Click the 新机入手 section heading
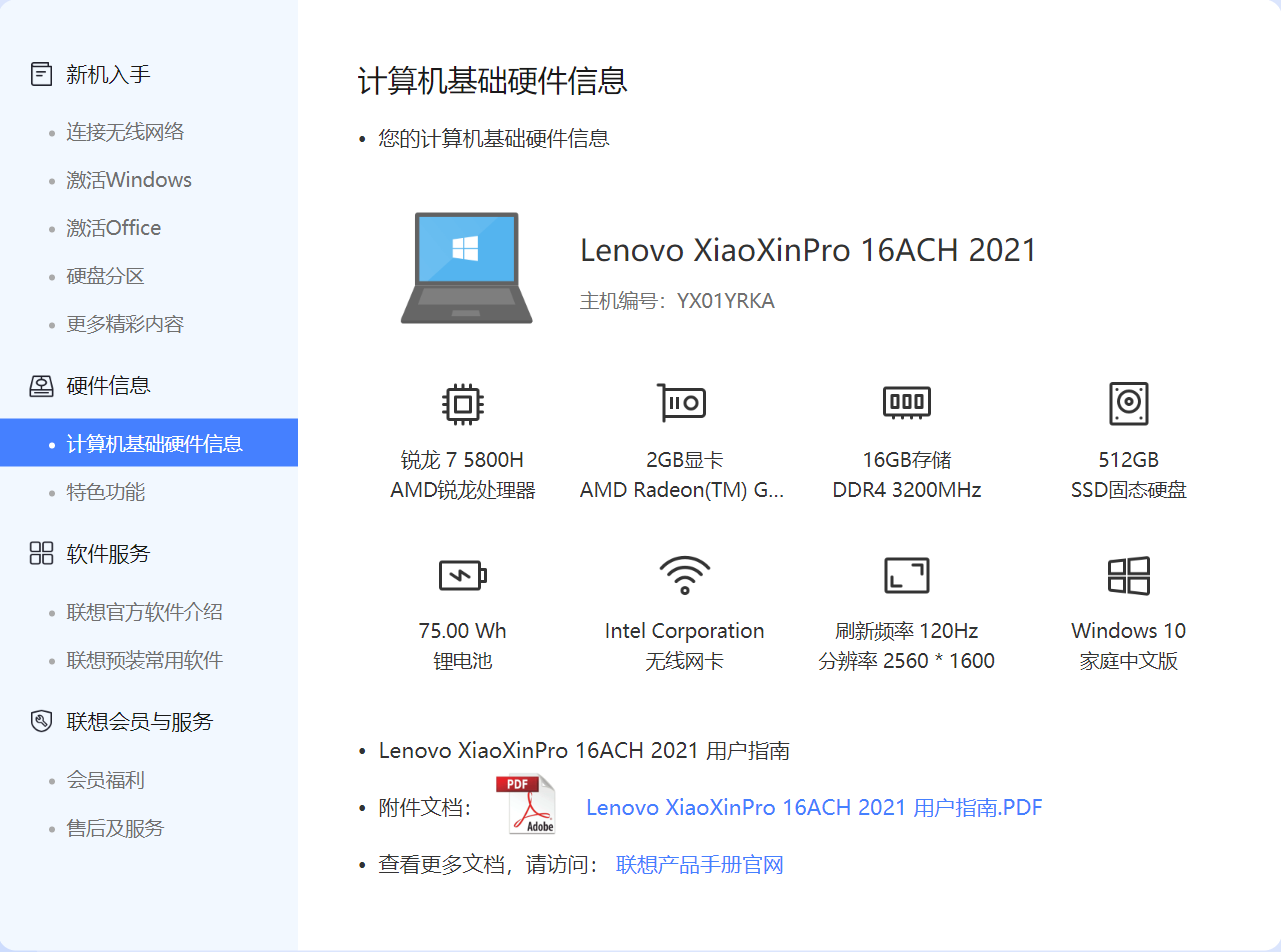 click(109, 74)
